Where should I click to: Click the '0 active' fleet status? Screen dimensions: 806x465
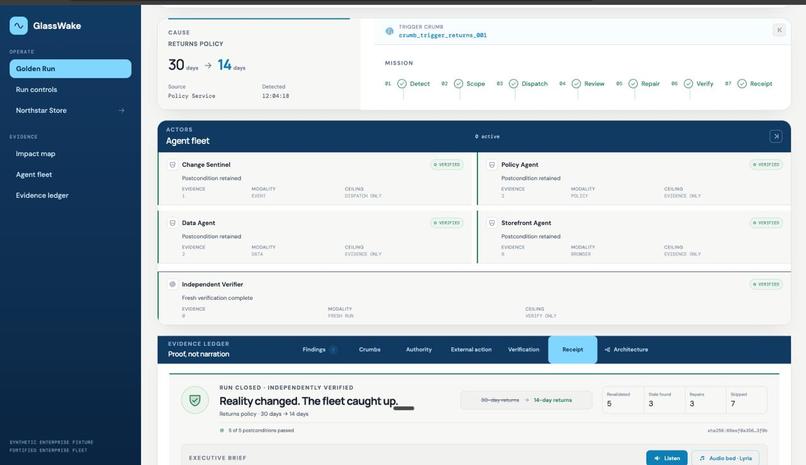(x=487, y=137)
